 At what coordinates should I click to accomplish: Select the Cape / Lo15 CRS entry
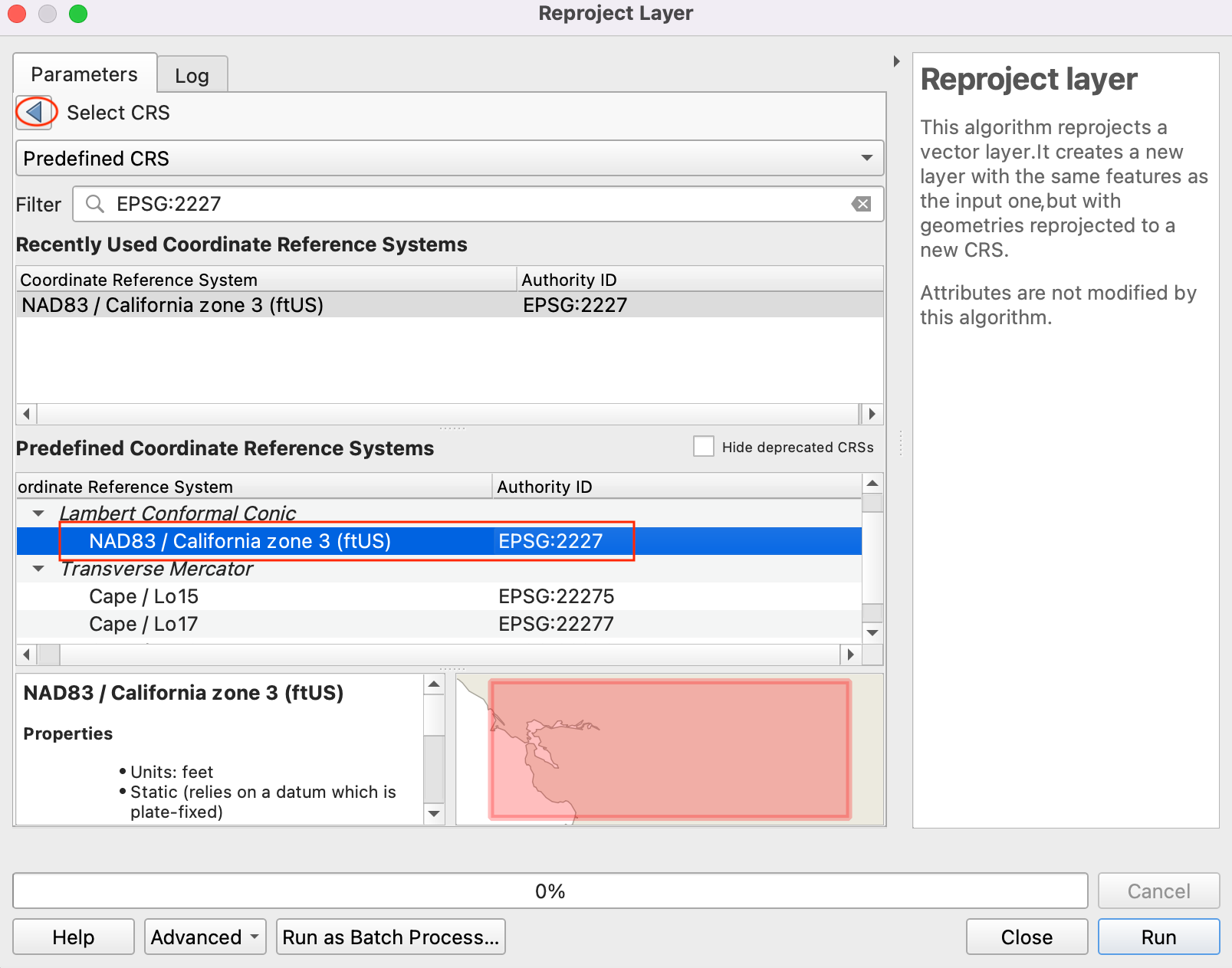tap(144, 596)
